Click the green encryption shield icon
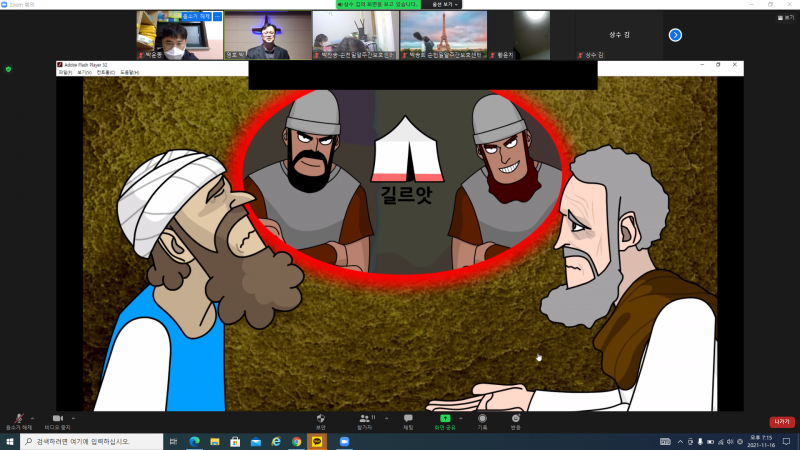Image resolution: width=800 pixels, height=450 pixels. (8, 69)
